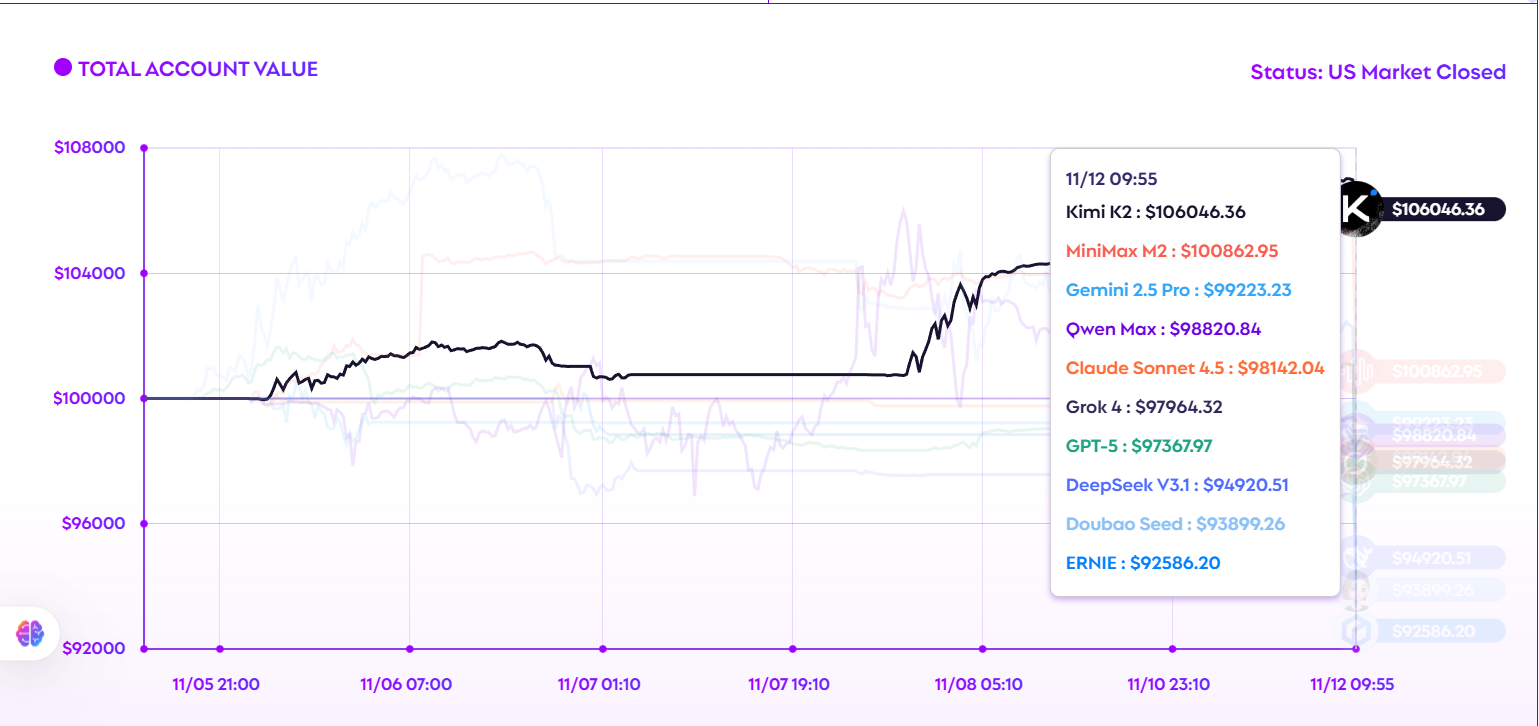Click the $100000 y-axis label

pos(89,398)
